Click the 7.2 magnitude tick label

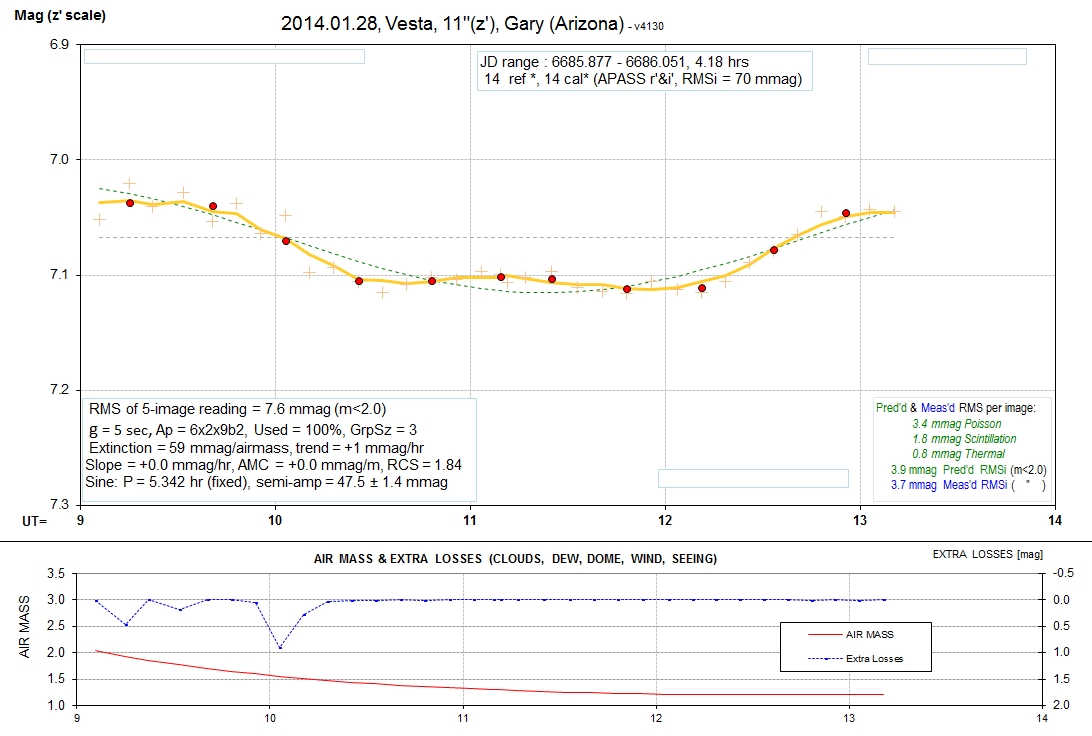pos(60,390)
